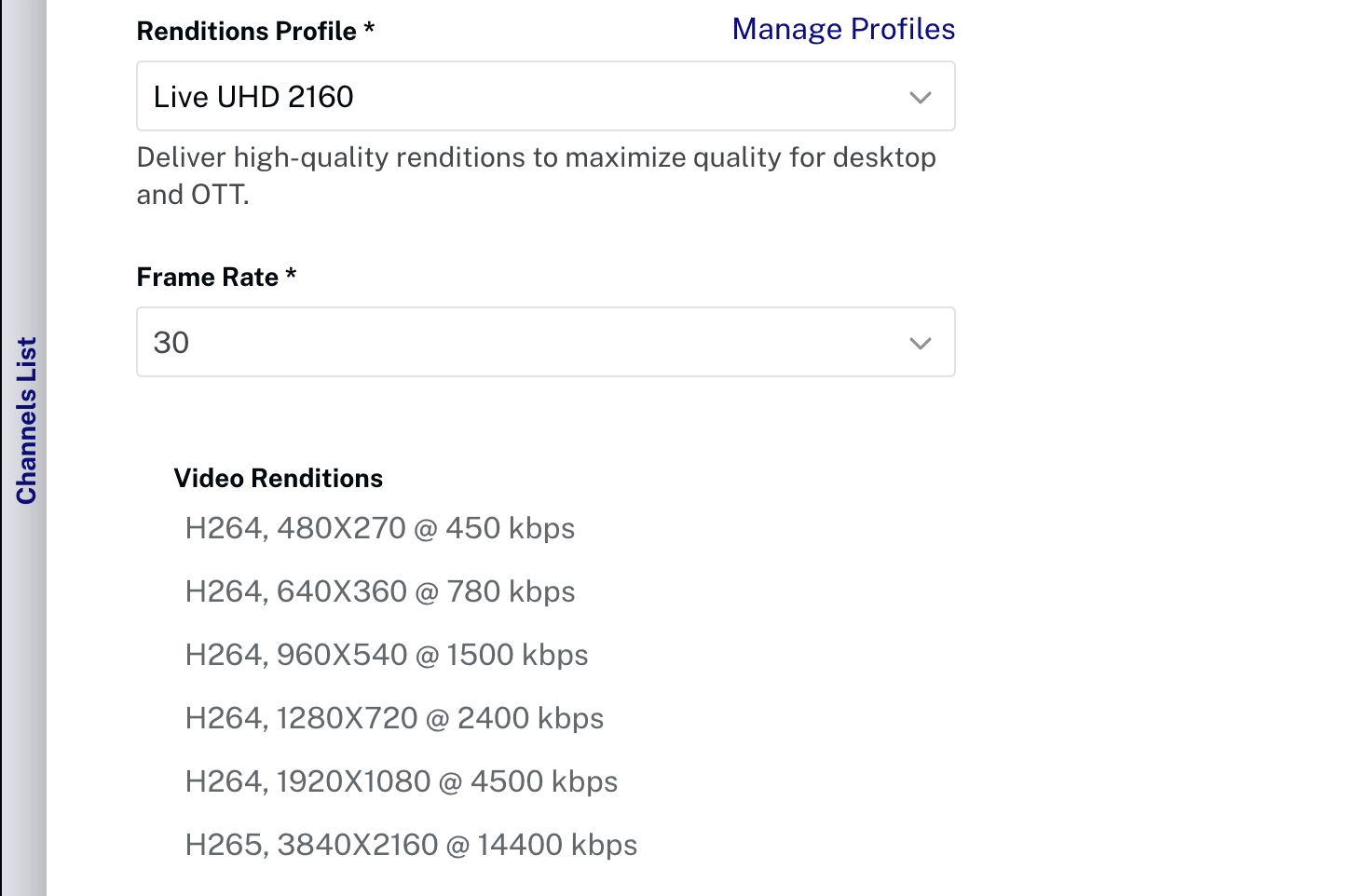
Task: Click the Renditions Profile label
Action: point(245,30)
